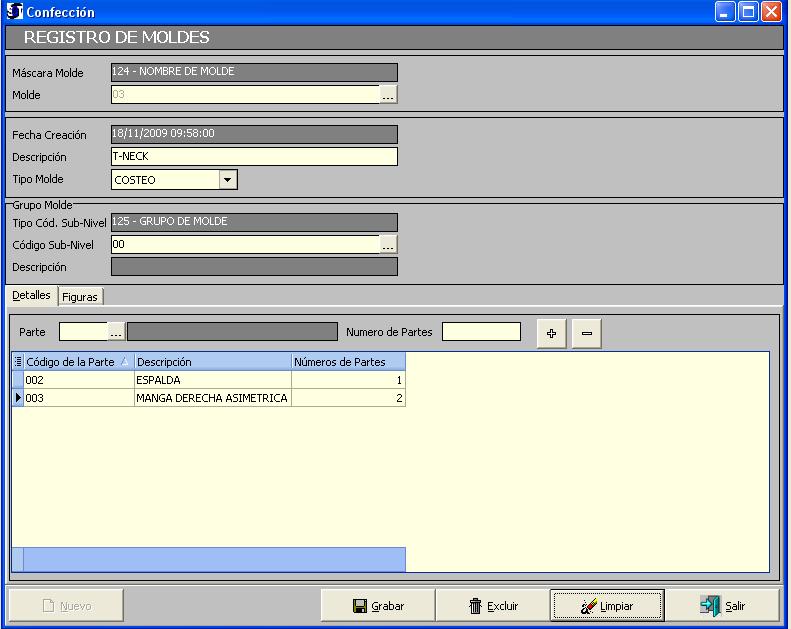Viewport: 791px width, 629px height.
Task: Click the Descripción field containing T-NECK
Action: point(254,157)
